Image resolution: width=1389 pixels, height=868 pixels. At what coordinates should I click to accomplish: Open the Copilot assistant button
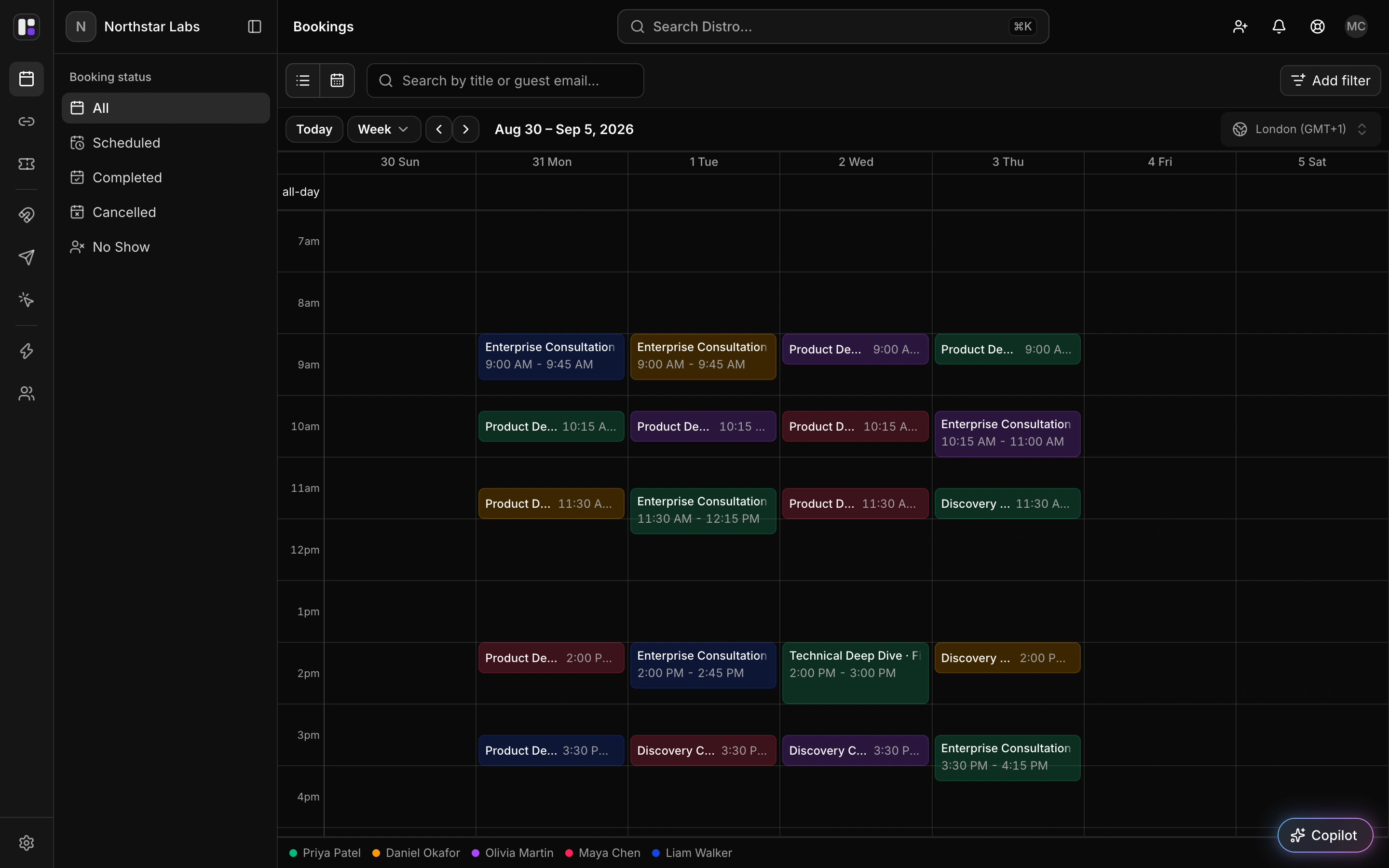pyautogui.click(x=1325, y=835)
